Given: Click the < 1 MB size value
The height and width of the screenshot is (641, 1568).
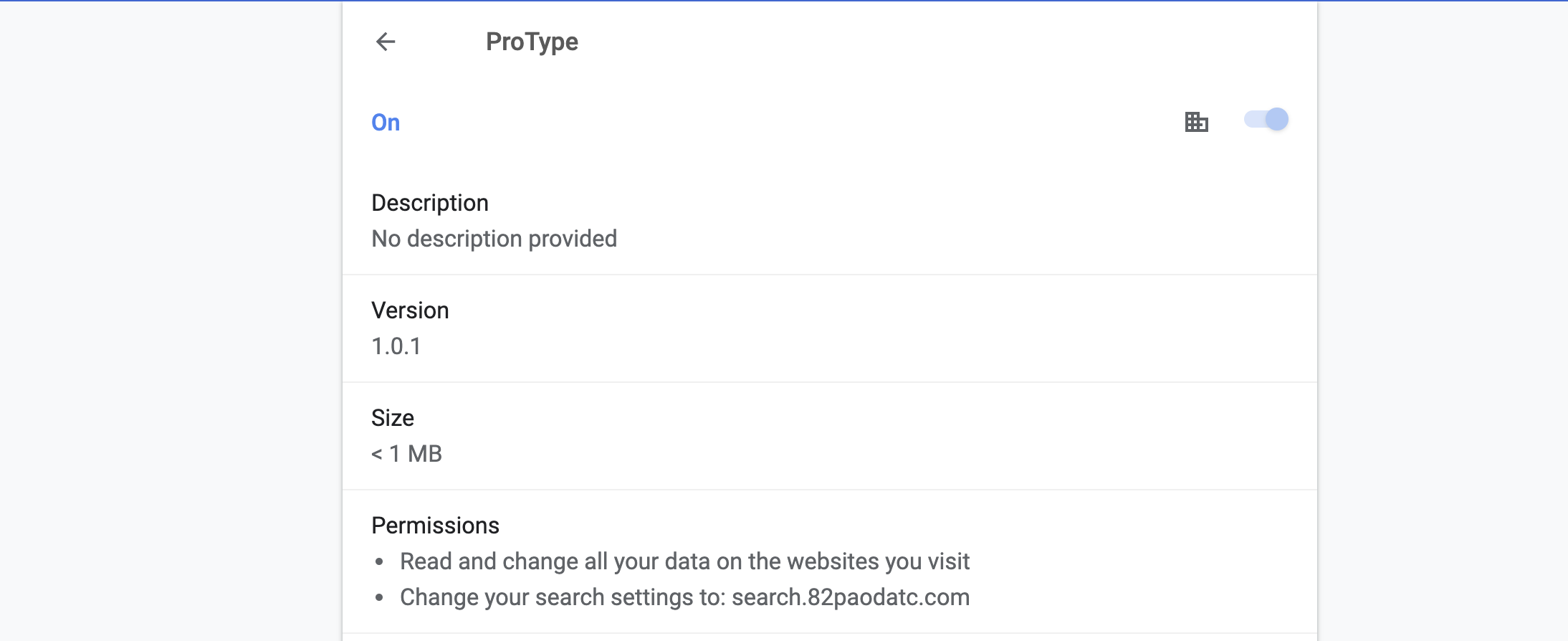Looking at the screenshot, I should point(406,454).
